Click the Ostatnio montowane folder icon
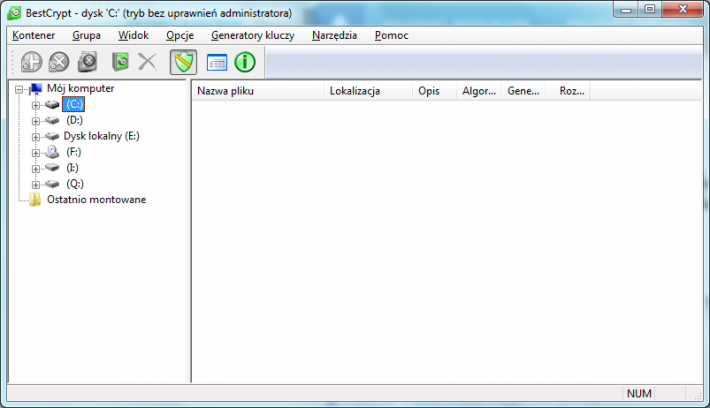710x408 pixels. (x=35, y=200)
